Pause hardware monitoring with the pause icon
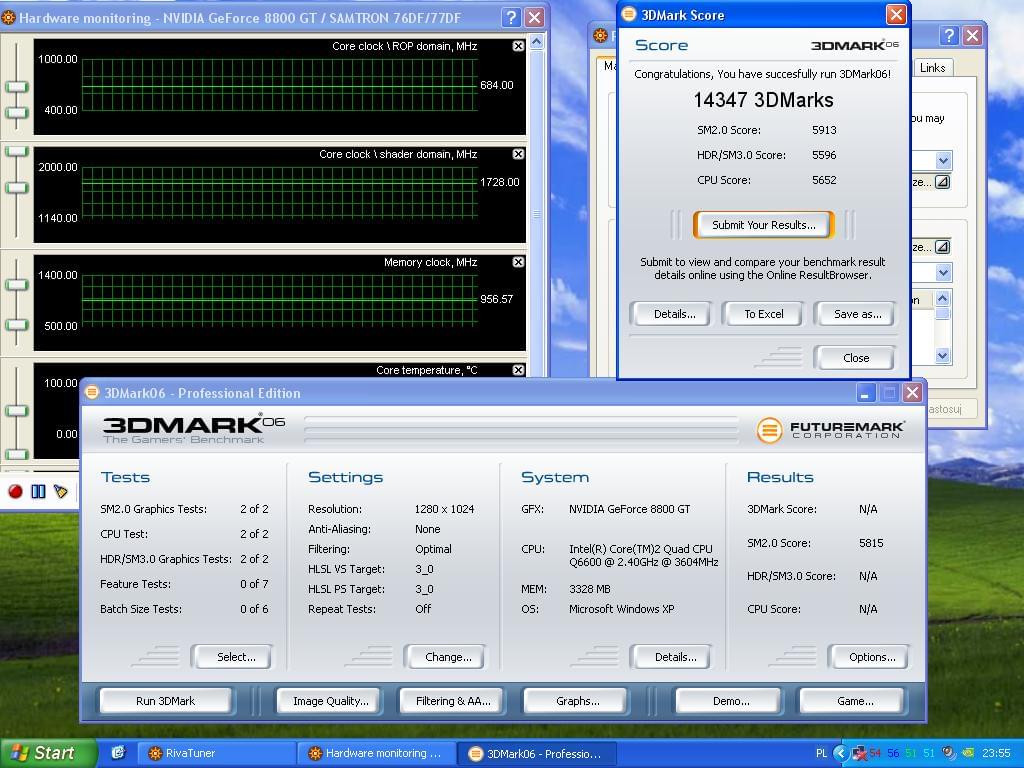 tap(38, 491)
